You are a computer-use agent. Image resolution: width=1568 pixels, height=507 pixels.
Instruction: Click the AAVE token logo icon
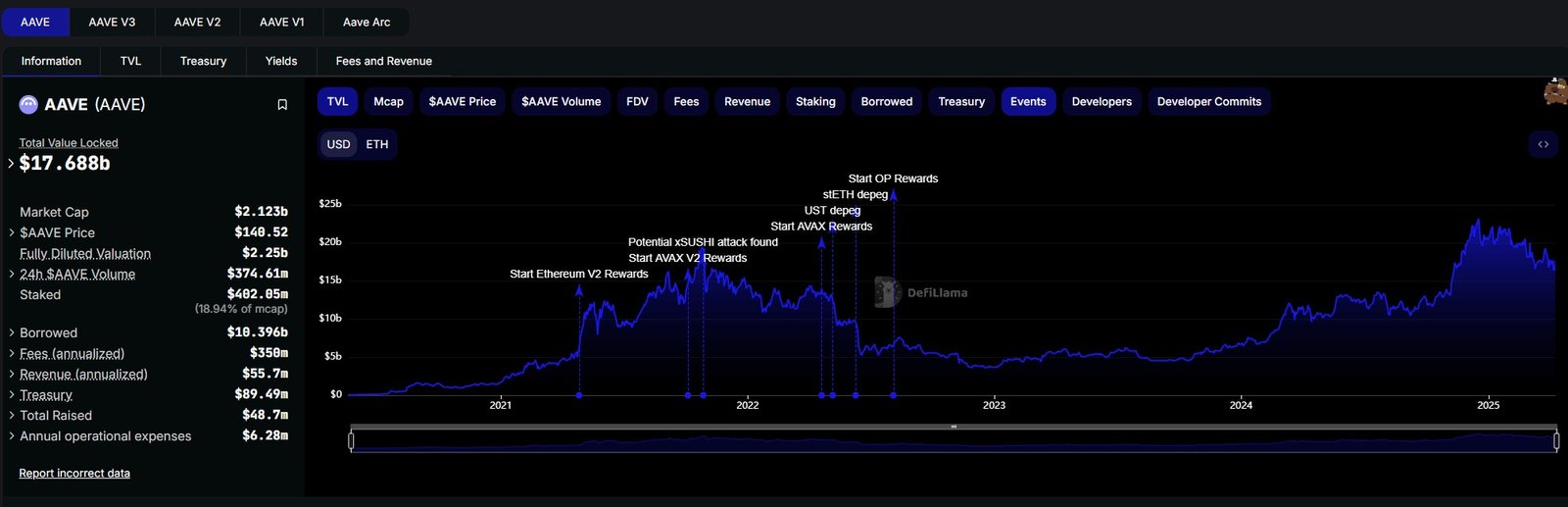[28, 105]
